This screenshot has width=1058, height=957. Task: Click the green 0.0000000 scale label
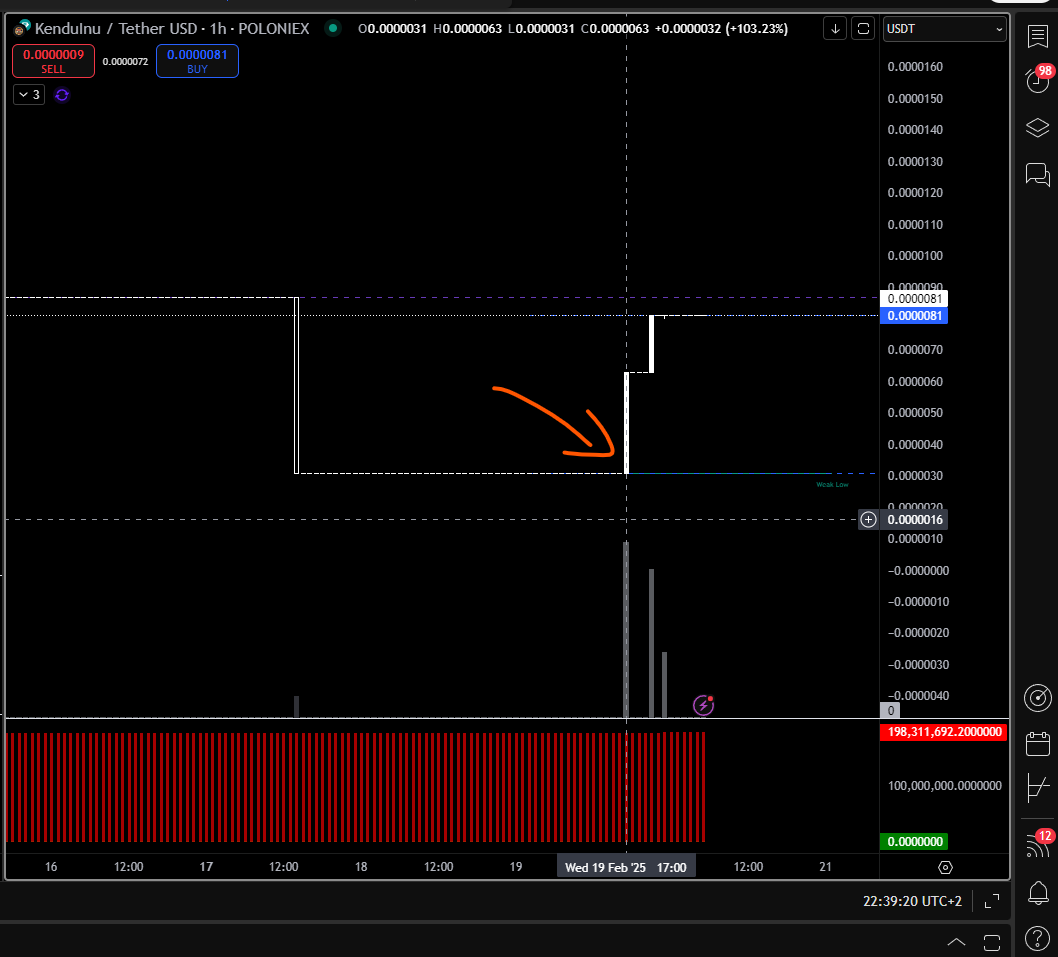click(x=914, y=842)
